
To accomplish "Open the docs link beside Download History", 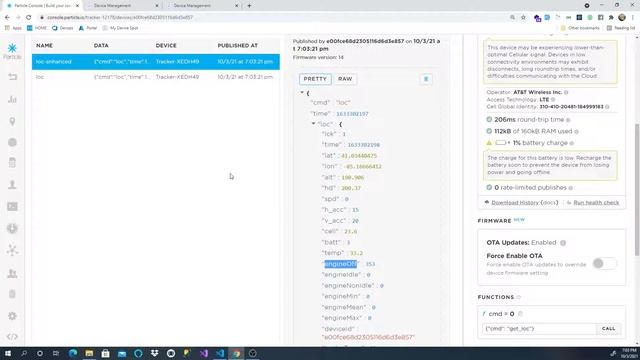I will pos(549,203).
